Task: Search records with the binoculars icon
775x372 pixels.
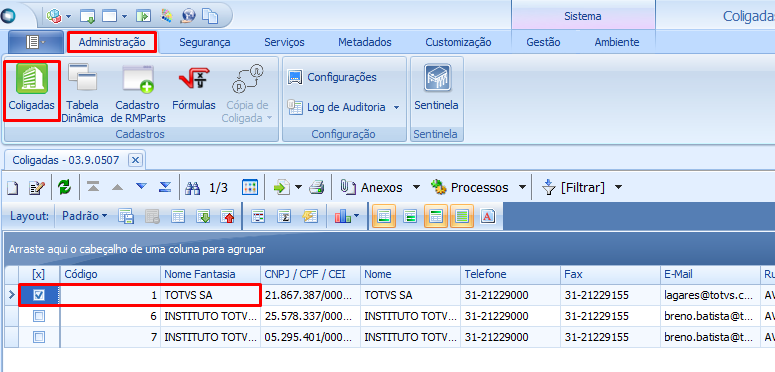Action: [x=192, y=188]
